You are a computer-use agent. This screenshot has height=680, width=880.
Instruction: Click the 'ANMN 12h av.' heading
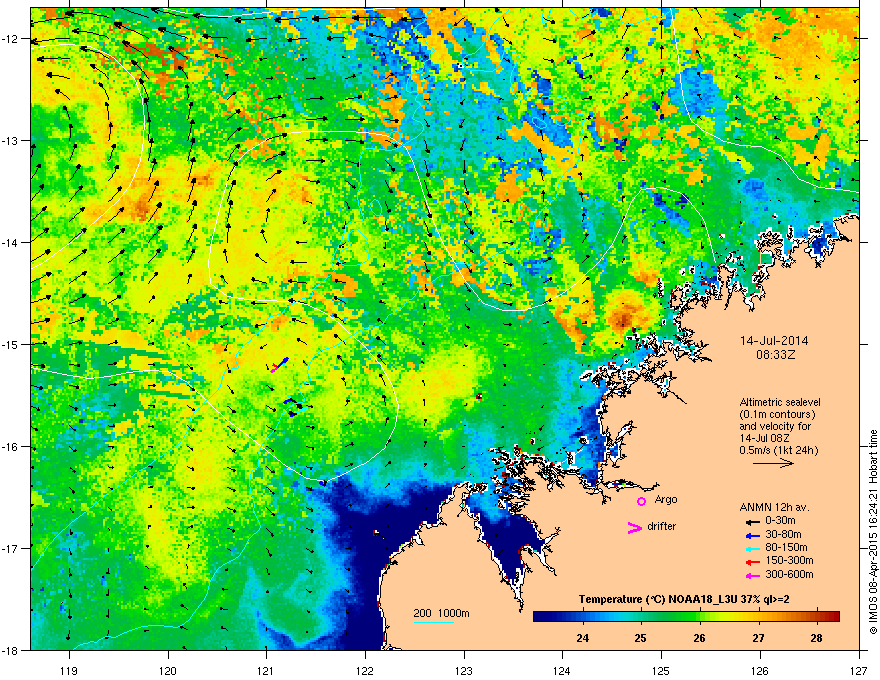click(774, 507)
